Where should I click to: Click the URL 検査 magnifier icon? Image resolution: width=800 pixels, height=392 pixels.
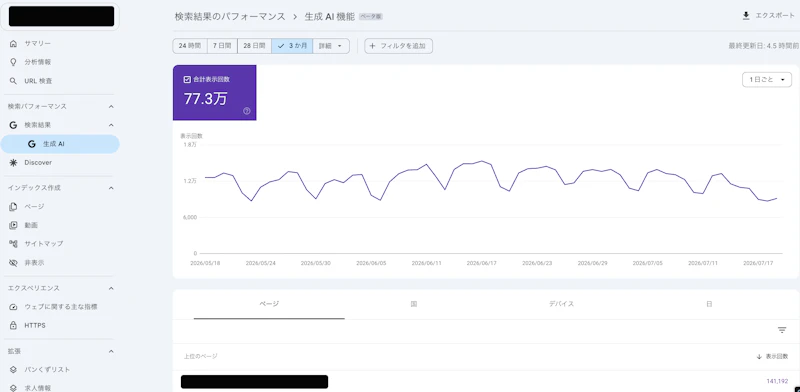(x=13, y=81)
